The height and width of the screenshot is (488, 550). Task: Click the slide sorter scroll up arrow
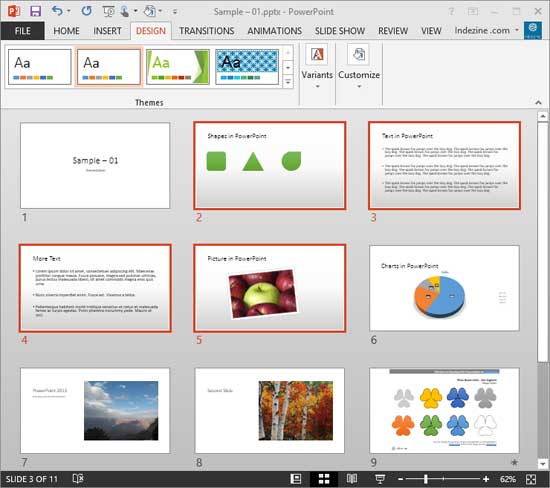pos(543,116)
